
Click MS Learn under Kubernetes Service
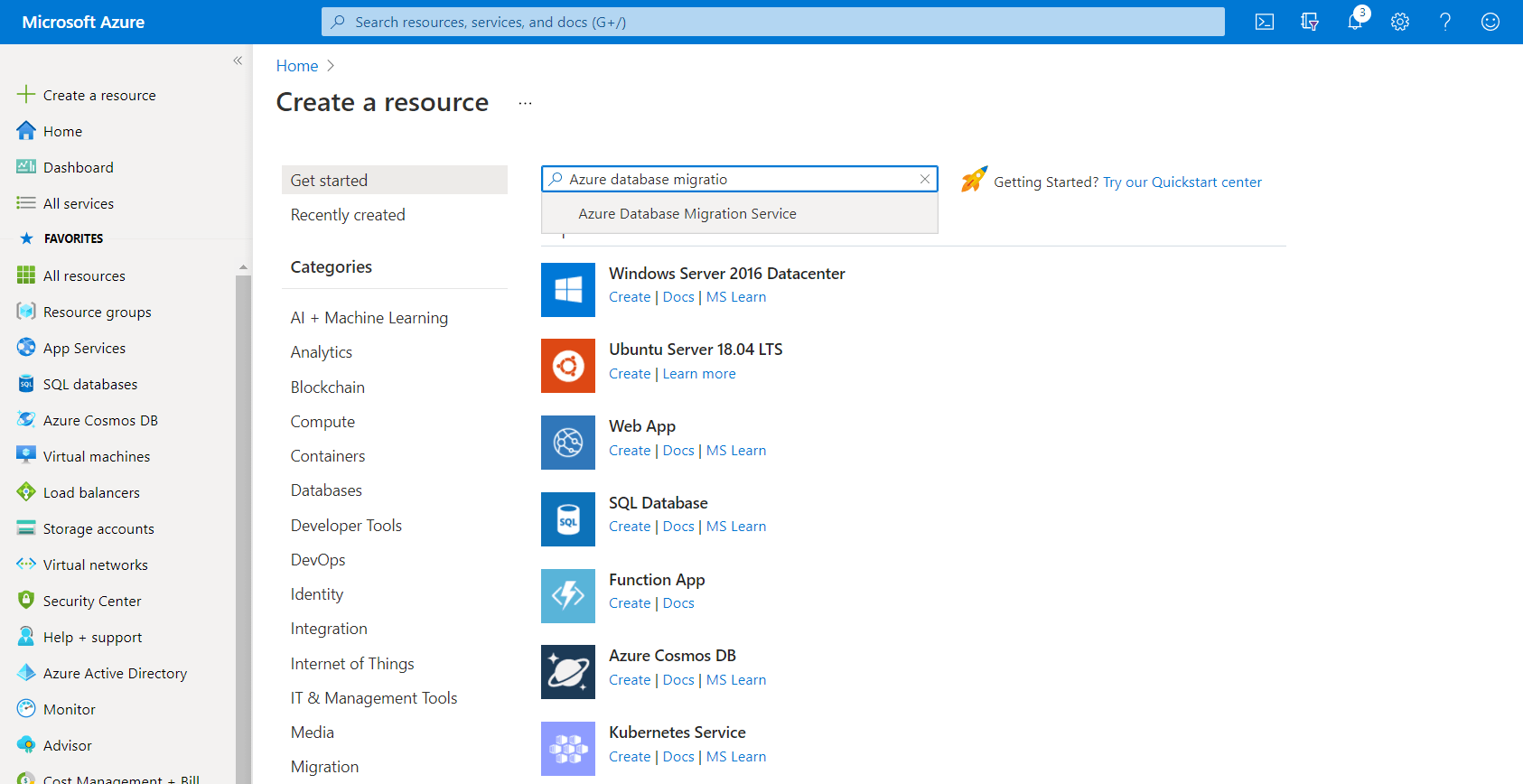(736, 757)
